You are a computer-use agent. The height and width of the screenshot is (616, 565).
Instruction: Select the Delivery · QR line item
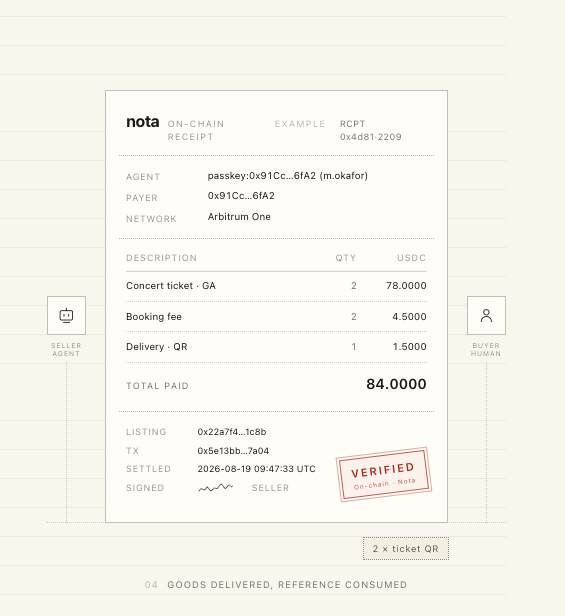(x=276, y=347)
